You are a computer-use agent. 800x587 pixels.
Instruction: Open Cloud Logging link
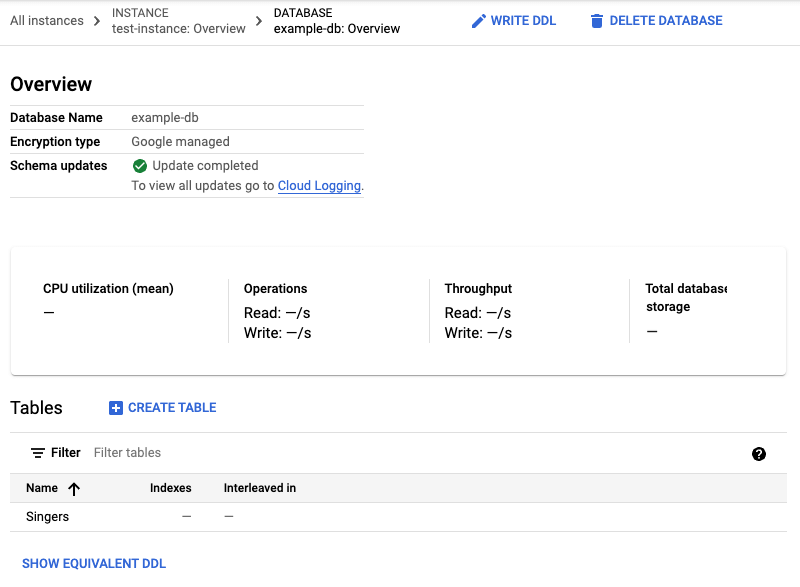[319, 186]
